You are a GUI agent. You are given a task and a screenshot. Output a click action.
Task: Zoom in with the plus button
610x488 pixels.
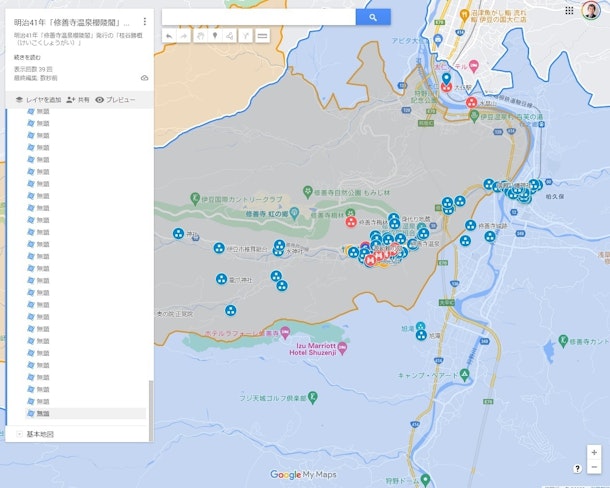594,452
